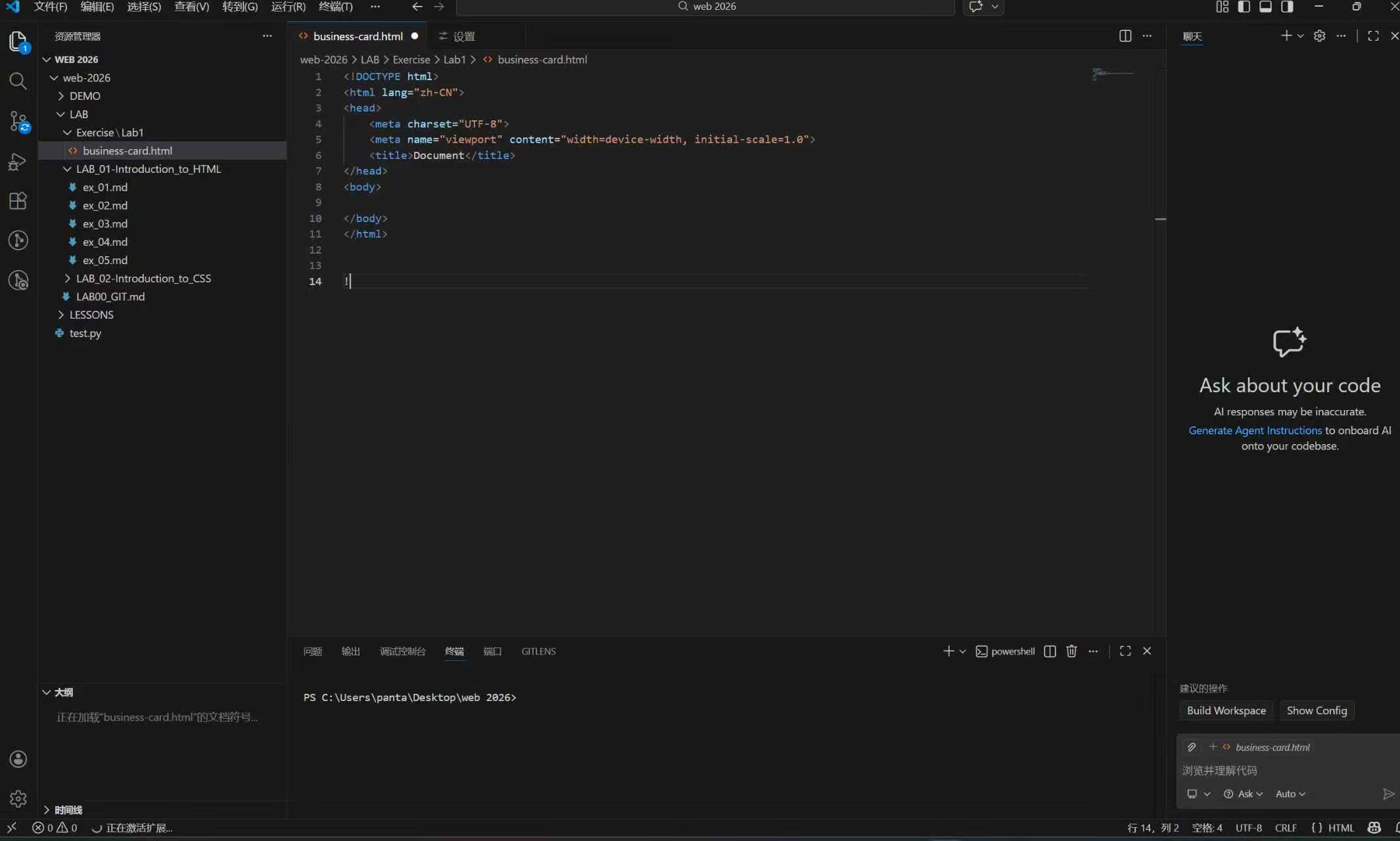Toggle the primary sidebar layout button
This screenshot has height=841, width=1400.
coord(1244,7)
